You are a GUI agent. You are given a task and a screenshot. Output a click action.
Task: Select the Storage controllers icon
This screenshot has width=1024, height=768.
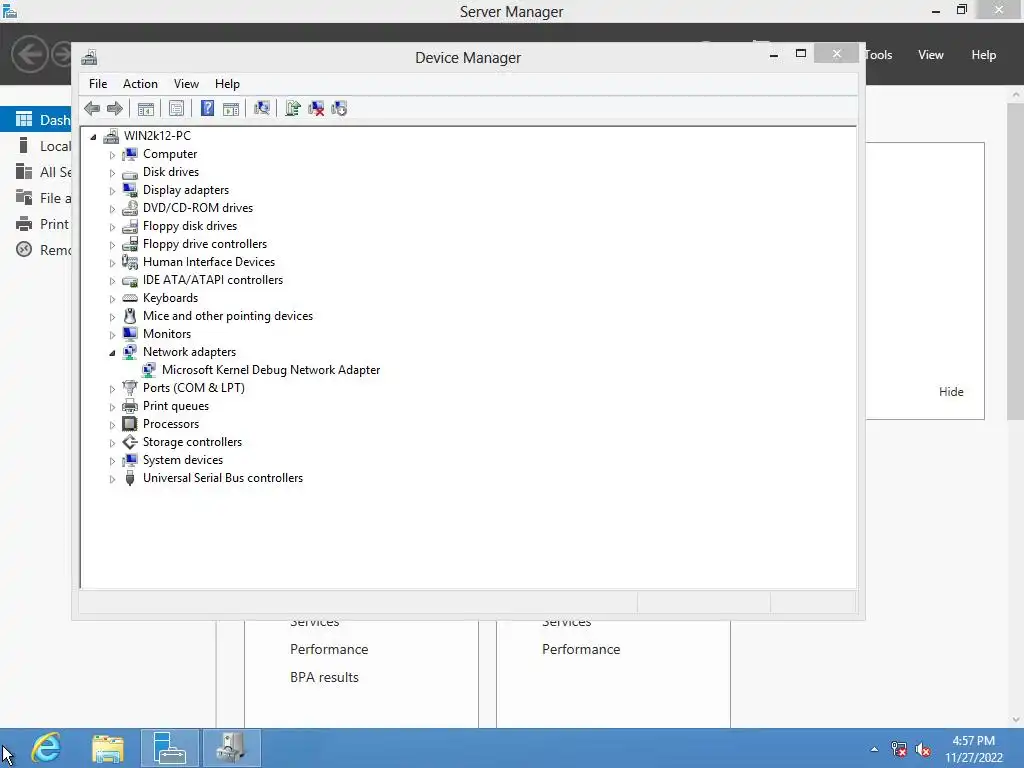[130, 442]
